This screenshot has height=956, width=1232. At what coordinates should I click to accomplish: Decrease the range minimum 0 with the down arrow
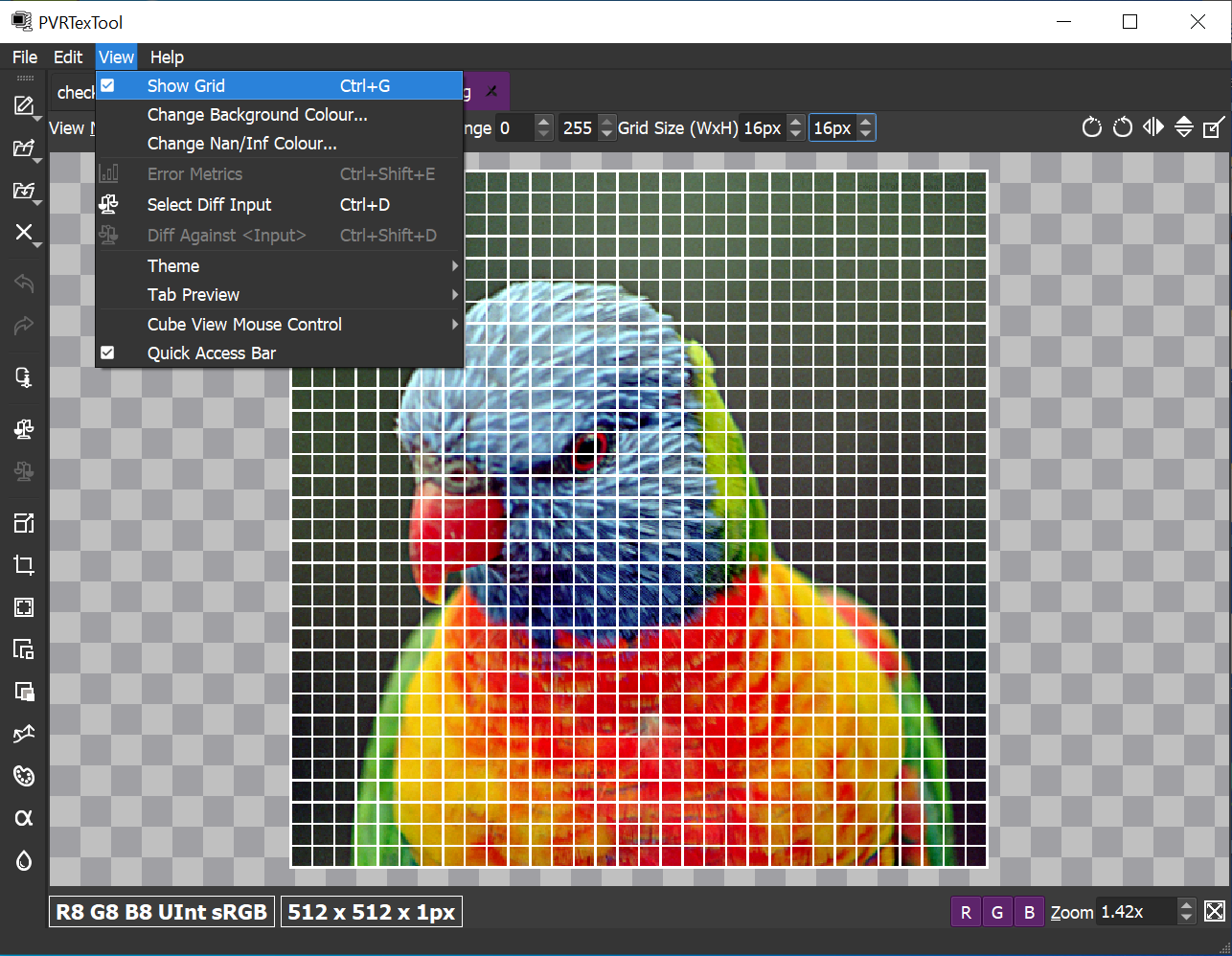[x=543, y=134]
